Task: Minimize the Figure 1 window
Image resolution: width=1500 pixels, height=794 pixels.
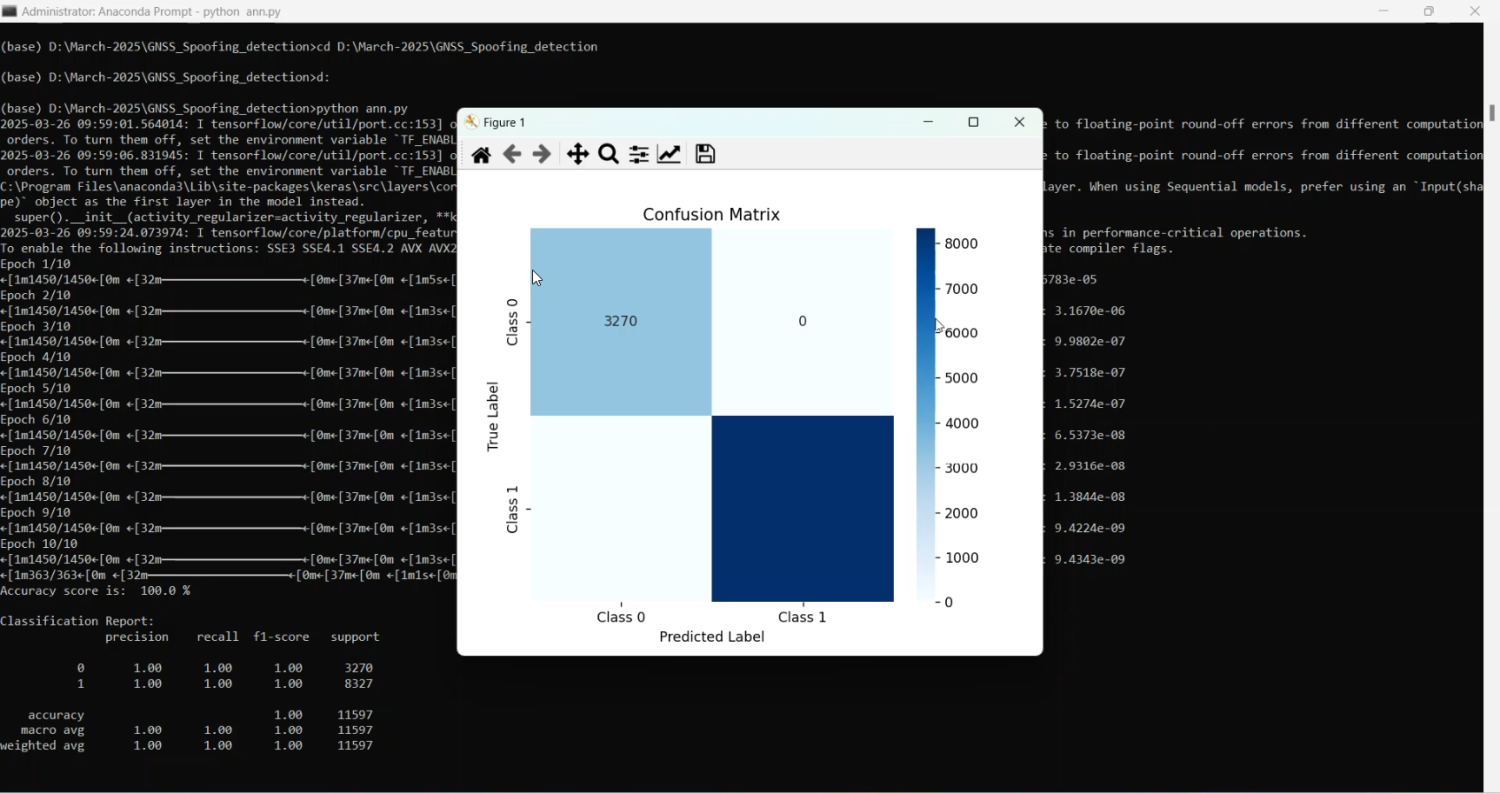Action: click(x=927, y=121)
